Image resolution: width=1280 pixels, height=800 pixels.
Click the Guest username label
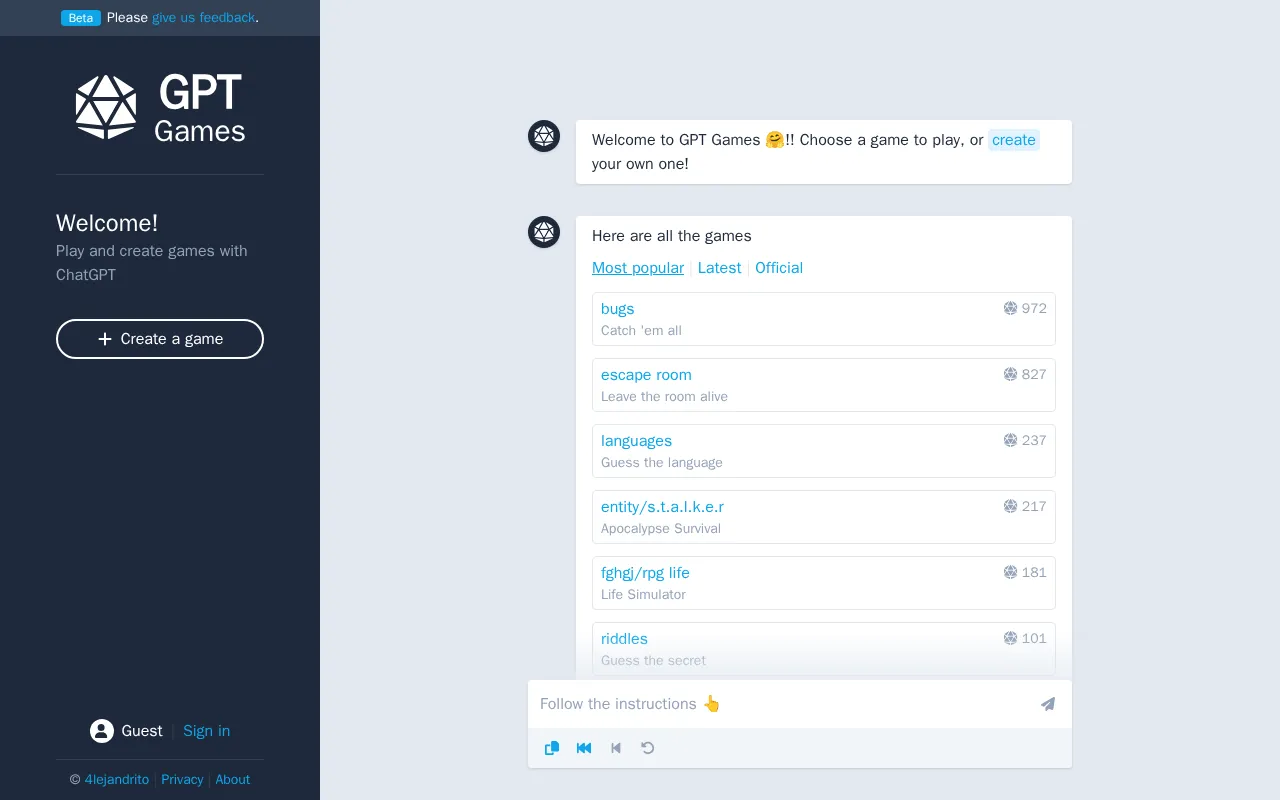pyautogui.click(x=142, y=731)
